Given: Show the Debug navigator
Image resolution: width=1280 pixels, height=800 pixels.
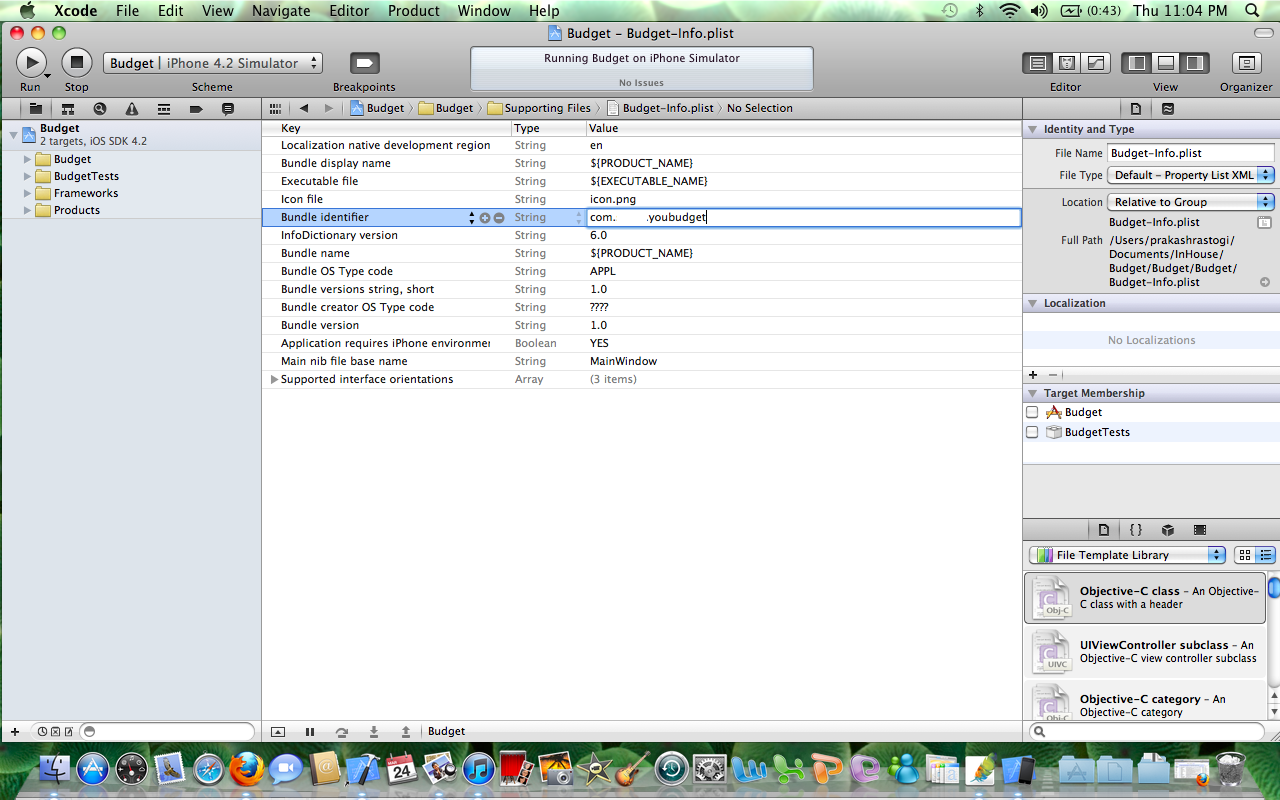Looking at the screenshot, I should pyautogui.click(x=164, y=108).
